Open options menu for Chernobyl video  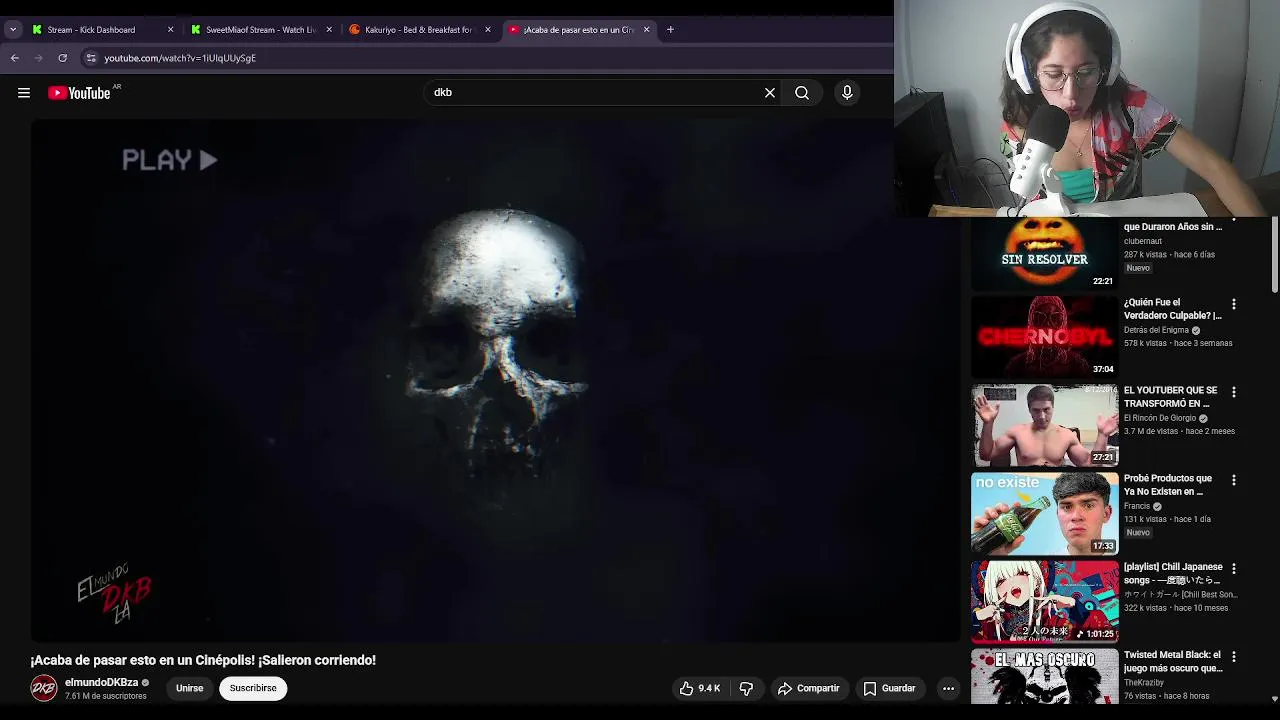click(1234, 304)
